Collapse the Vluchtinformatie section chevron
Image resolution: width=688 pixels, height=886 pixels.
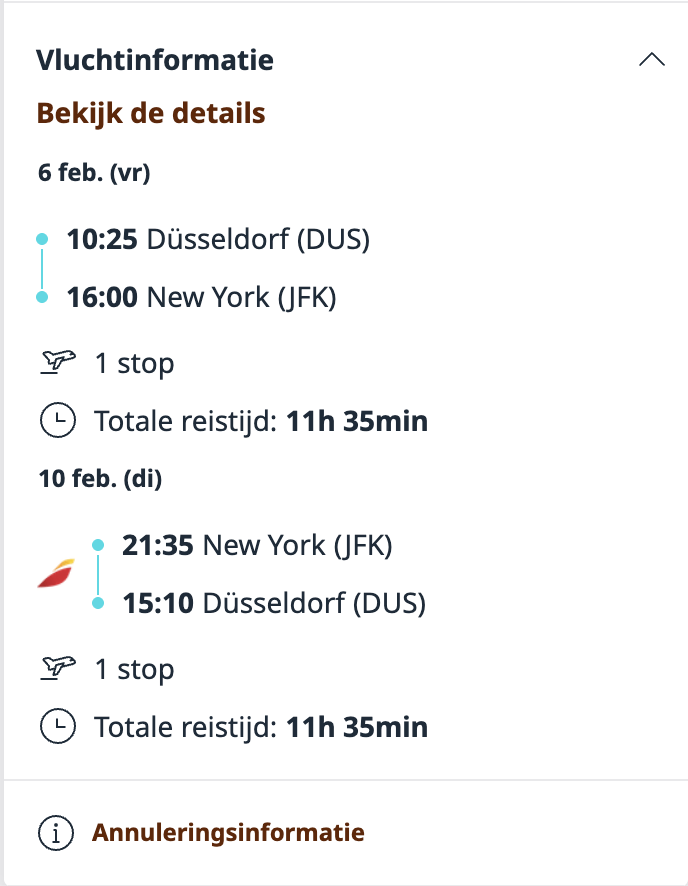pyautogui.click(x=651, y=60)
